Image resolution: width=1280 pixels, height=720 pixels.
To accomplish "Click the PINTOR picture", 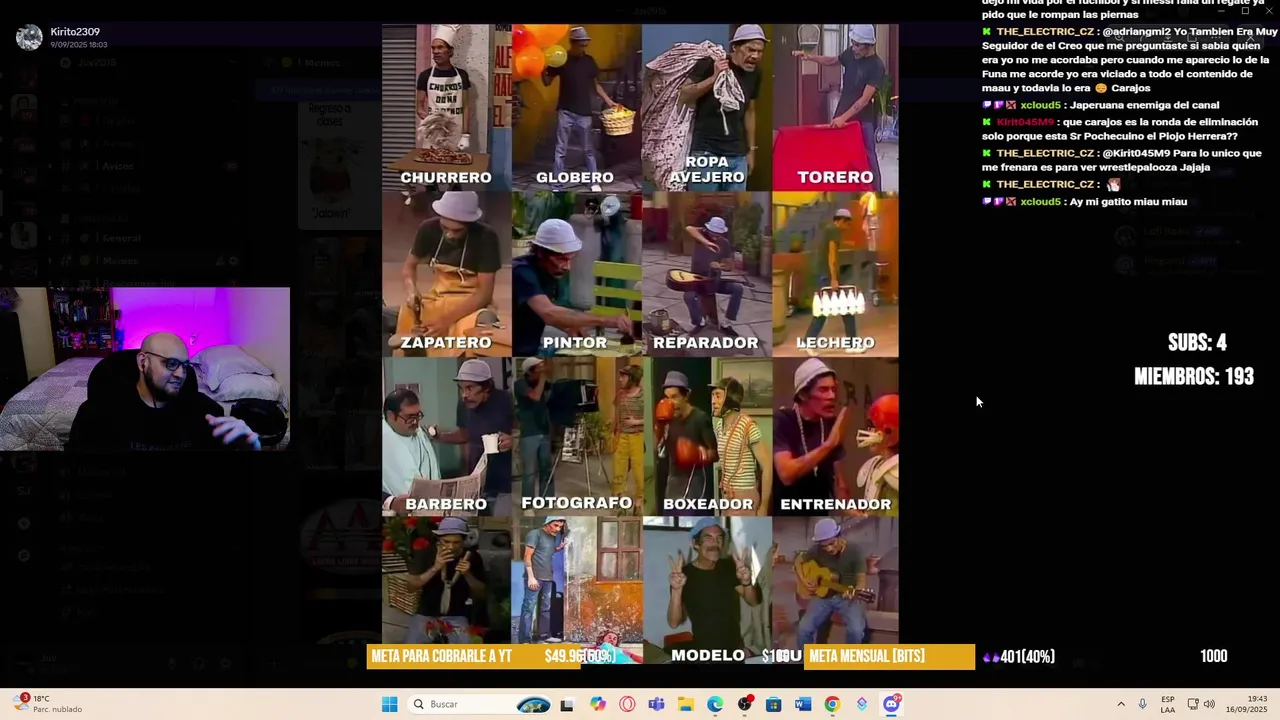I will pyautogui.click(x=576, y=274).
